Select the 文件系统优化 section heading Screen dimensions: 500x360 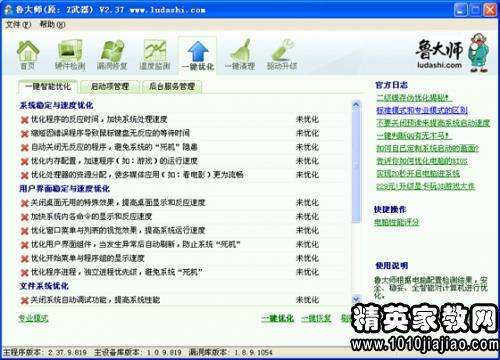[x=44, y=286]
